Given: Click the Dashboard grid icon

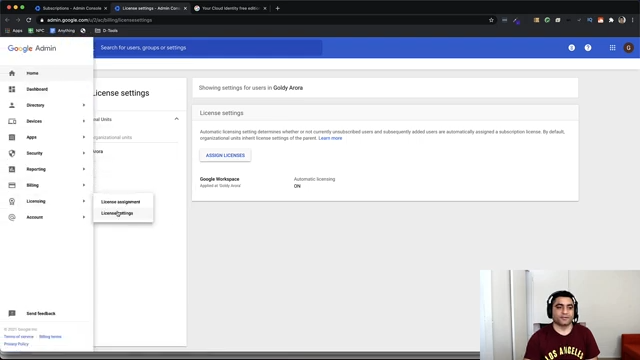Looking at the screenshot, I should pyautogui.click(x=12, y=89).
